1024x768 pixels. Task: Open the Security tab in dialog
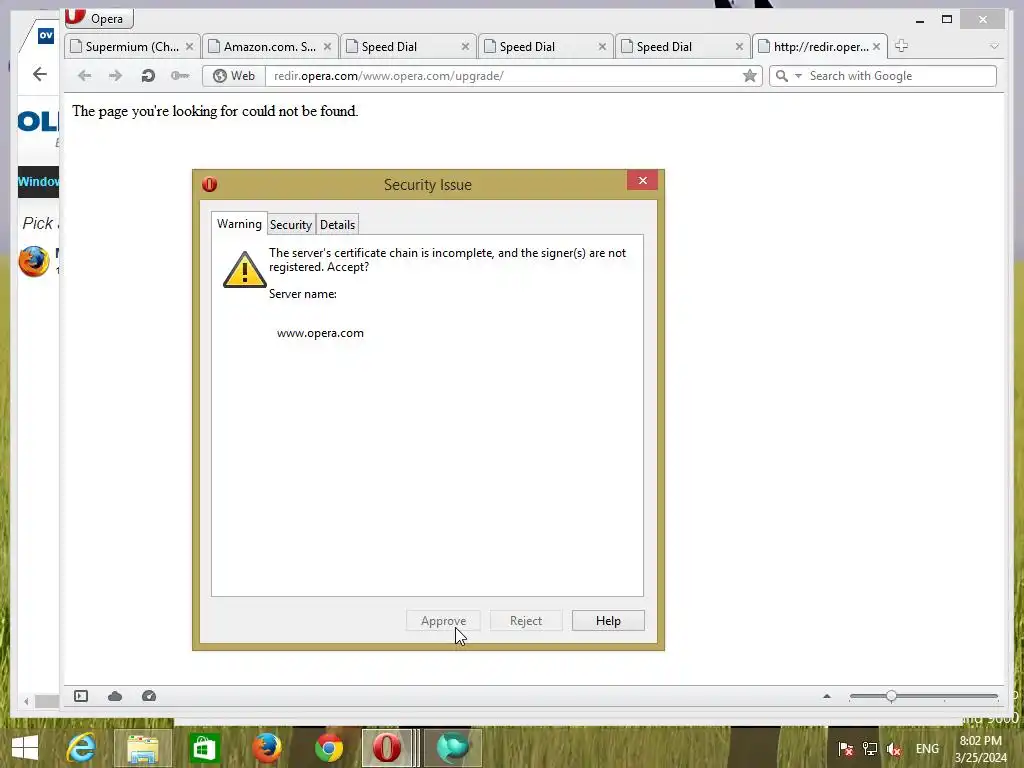pos(291,225)
